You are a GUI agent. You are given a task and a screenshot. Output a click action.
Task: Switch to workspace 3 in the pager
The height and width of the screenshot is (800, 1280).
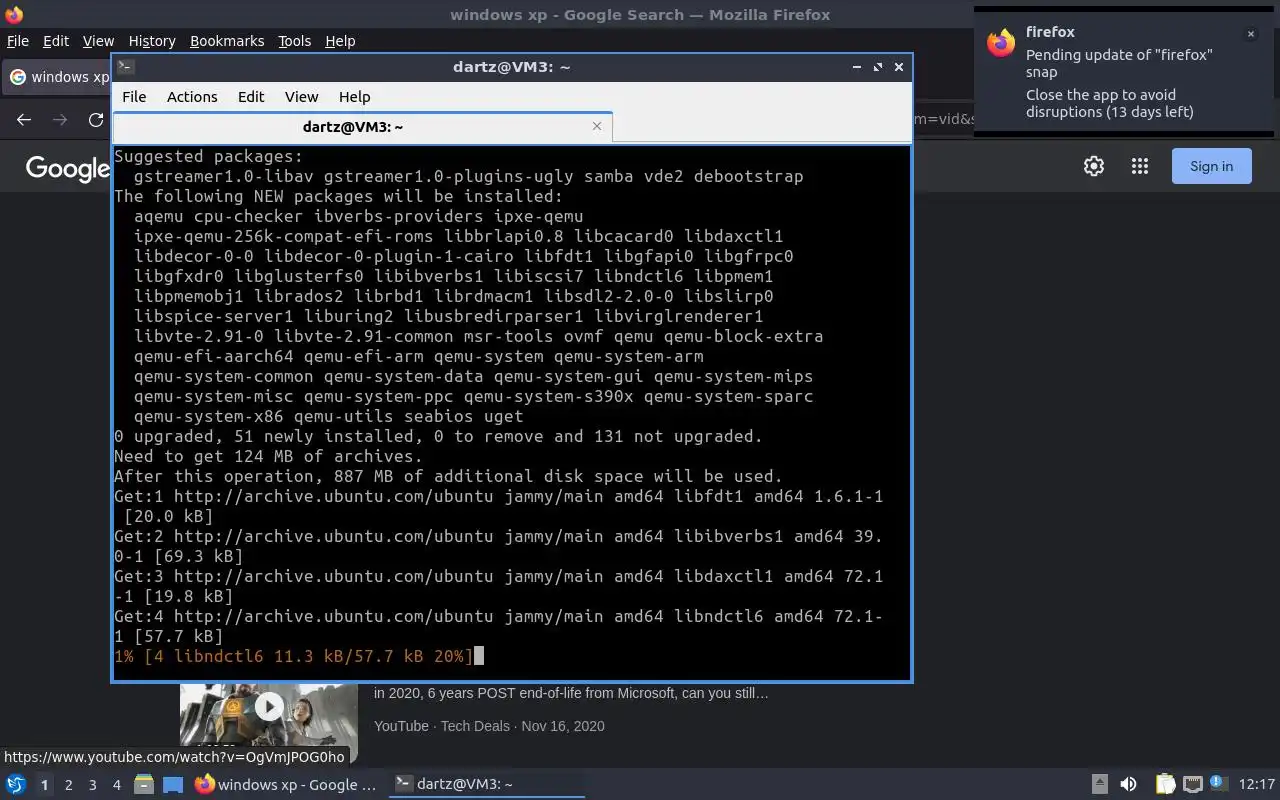tap(93, 785)
